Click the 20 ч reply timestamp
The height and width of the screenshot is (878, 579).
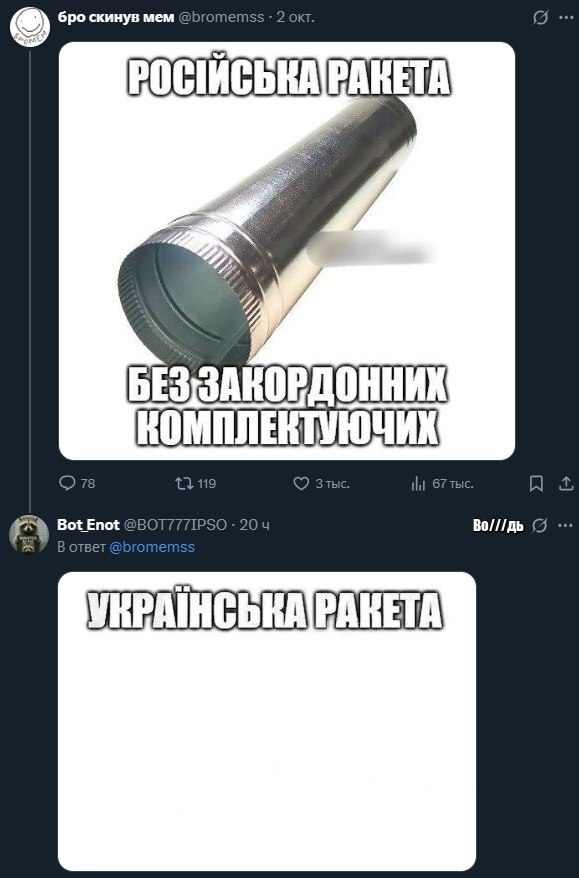255,525
